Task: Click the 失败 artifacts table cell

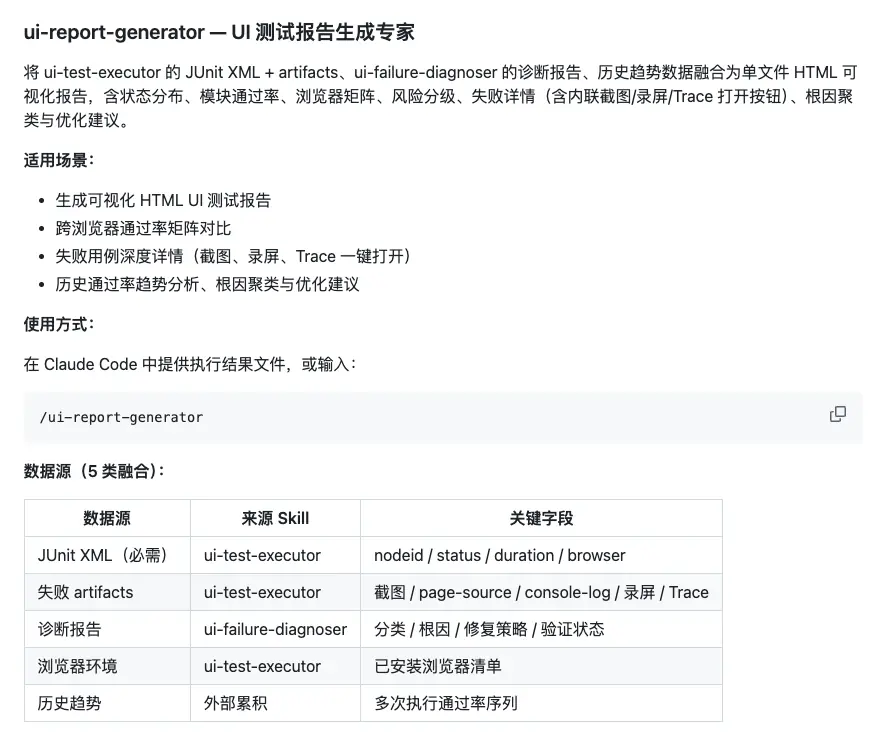Action: point(107,592)
